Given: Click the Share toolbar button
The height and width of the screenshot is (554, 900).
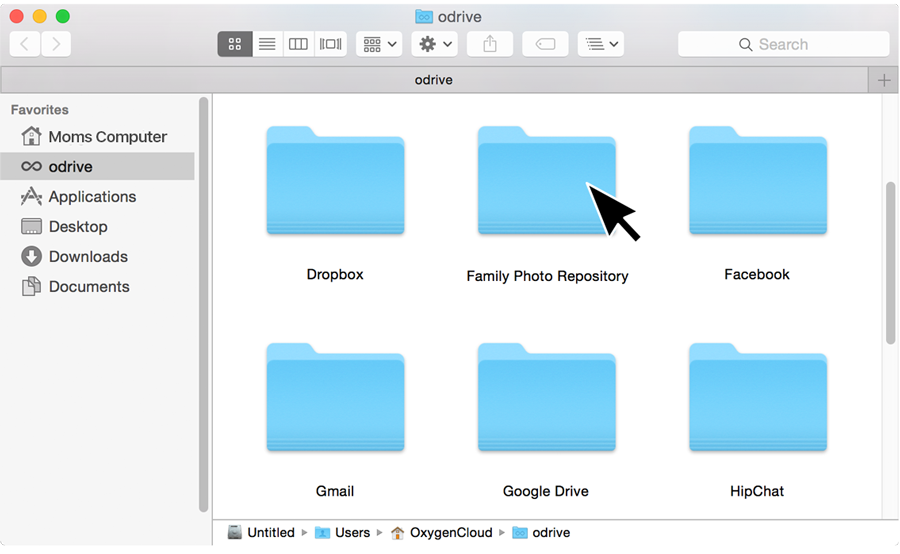Looking at the screenshot, I should tap(490, 44).
